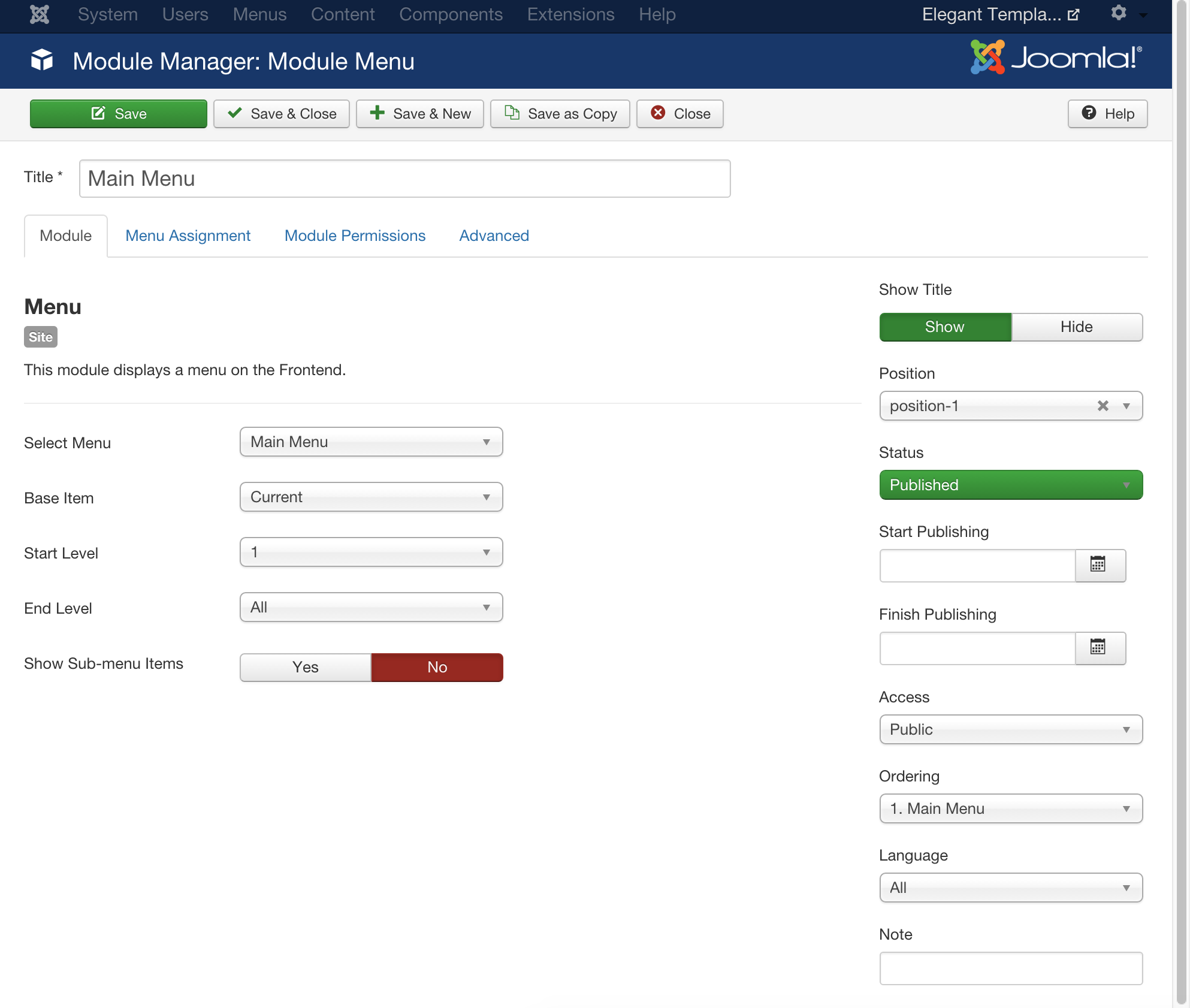The height and width of the screenshot is (1008, 1190).
Task: Open the Content menu
Action: click(x=343, y=14)
